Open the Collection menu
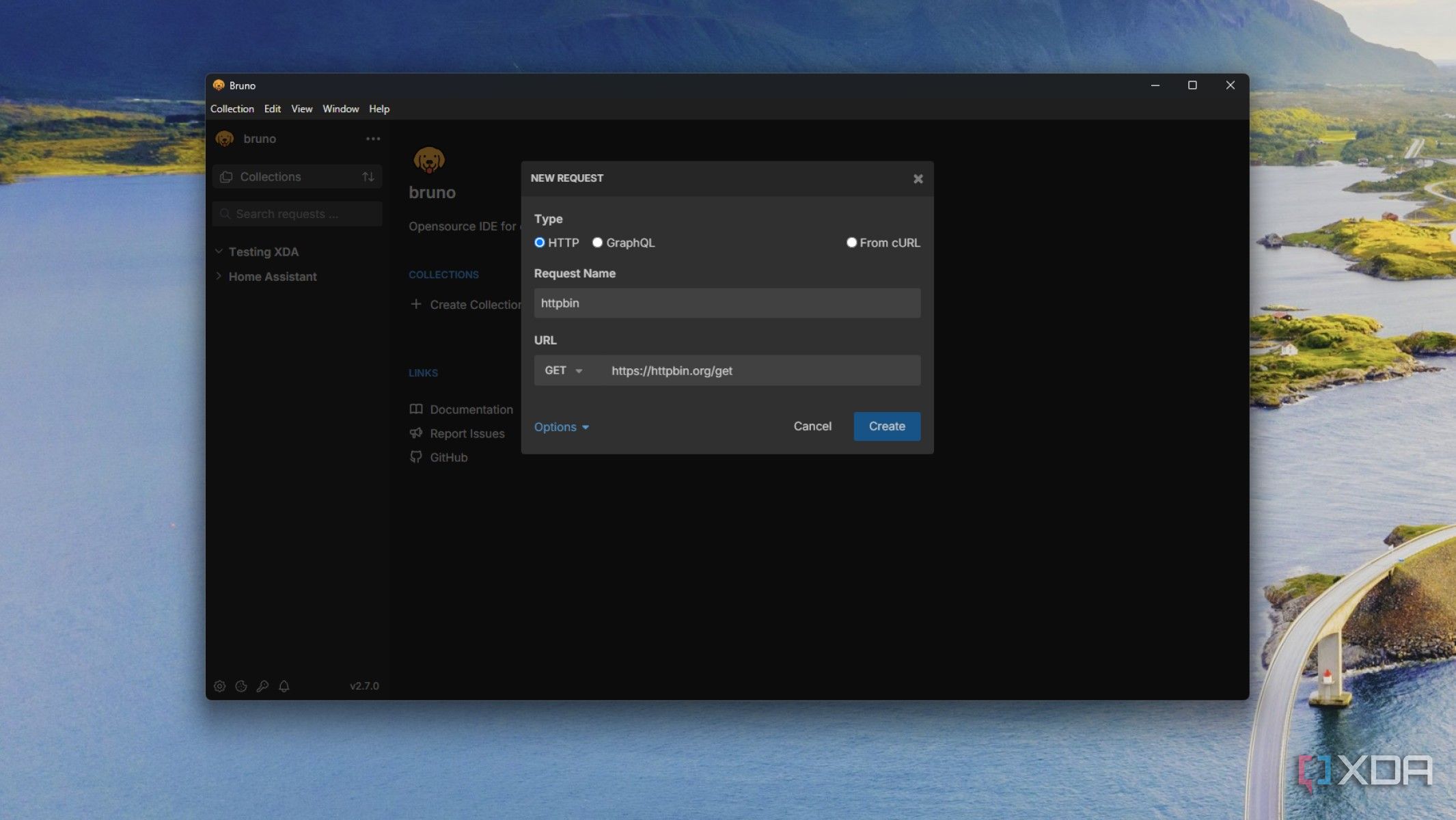The image size is (1456, 820). [232, 109]
